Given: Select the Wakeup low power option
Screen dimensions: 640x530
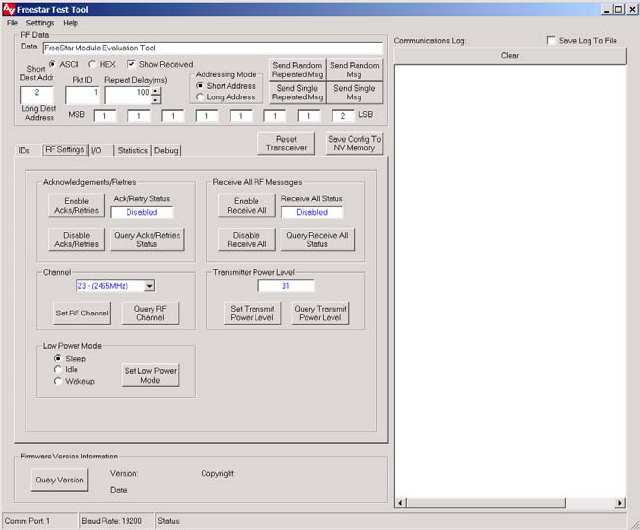Looking at the screenshot, I should 58,381.
